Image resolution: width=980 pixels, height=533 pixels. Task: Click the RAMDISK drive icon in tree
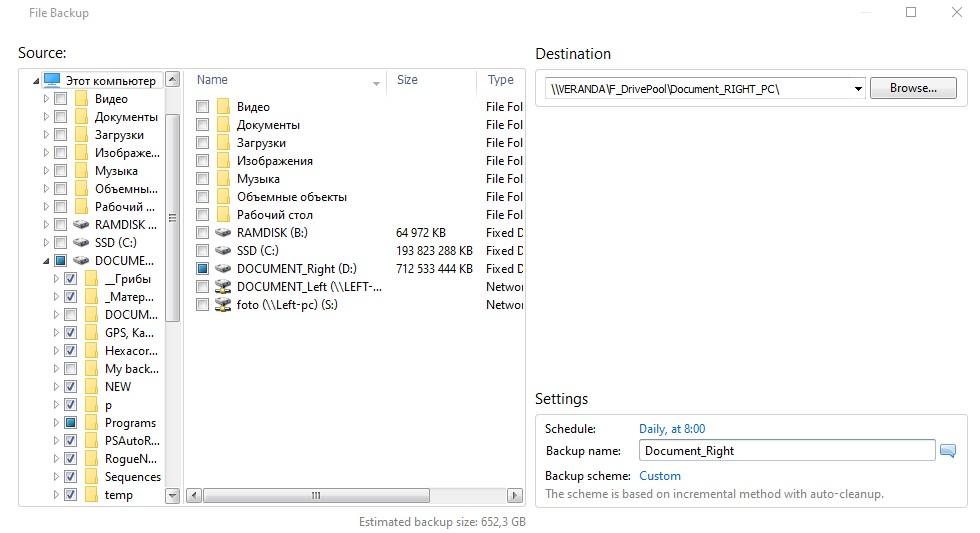81,224
